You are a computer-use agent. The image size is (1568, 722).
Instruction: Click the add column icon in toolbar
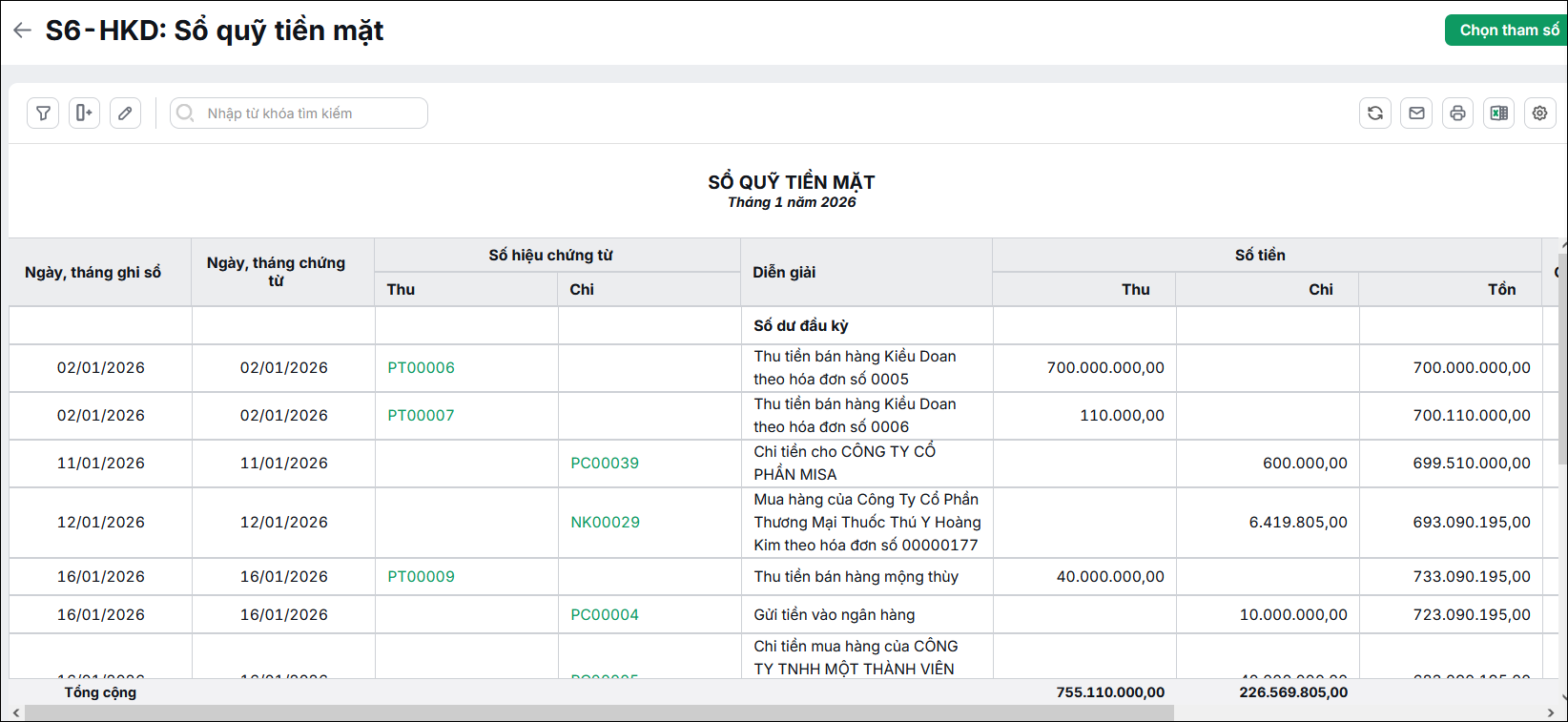click(x=84, y=113)
